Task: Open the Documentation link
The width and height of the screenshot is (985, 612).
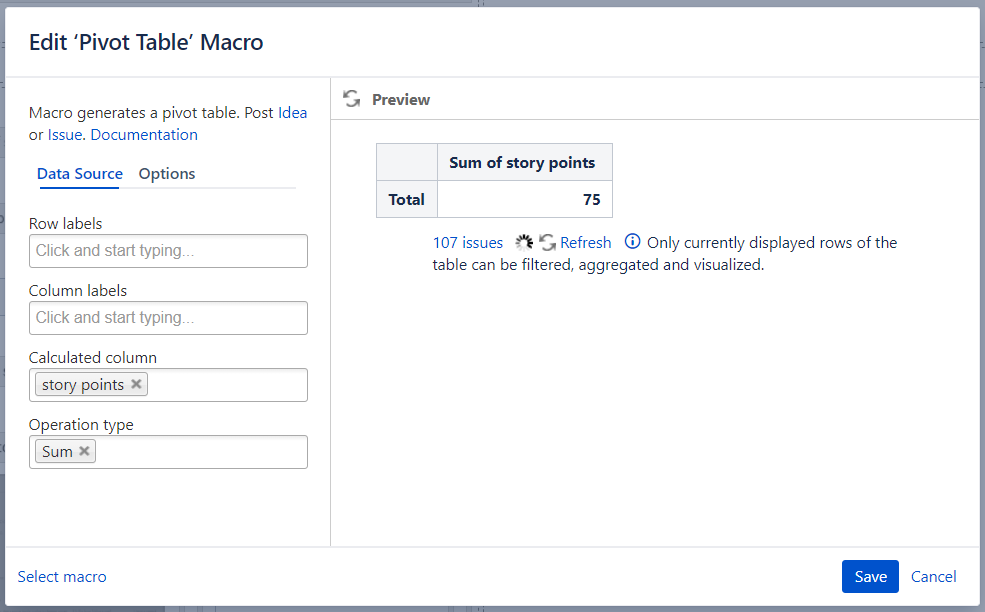Action: [144, 134]
